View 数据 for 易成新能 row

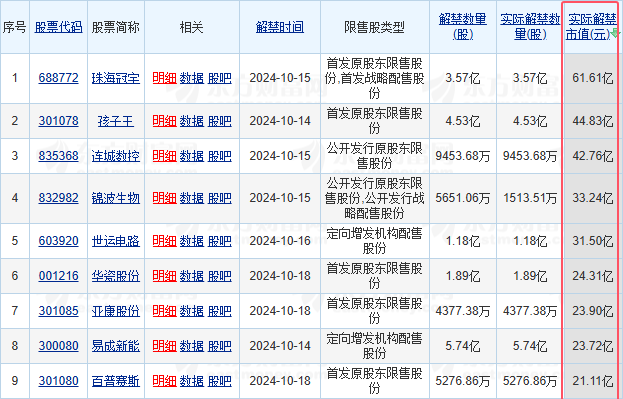192,346
